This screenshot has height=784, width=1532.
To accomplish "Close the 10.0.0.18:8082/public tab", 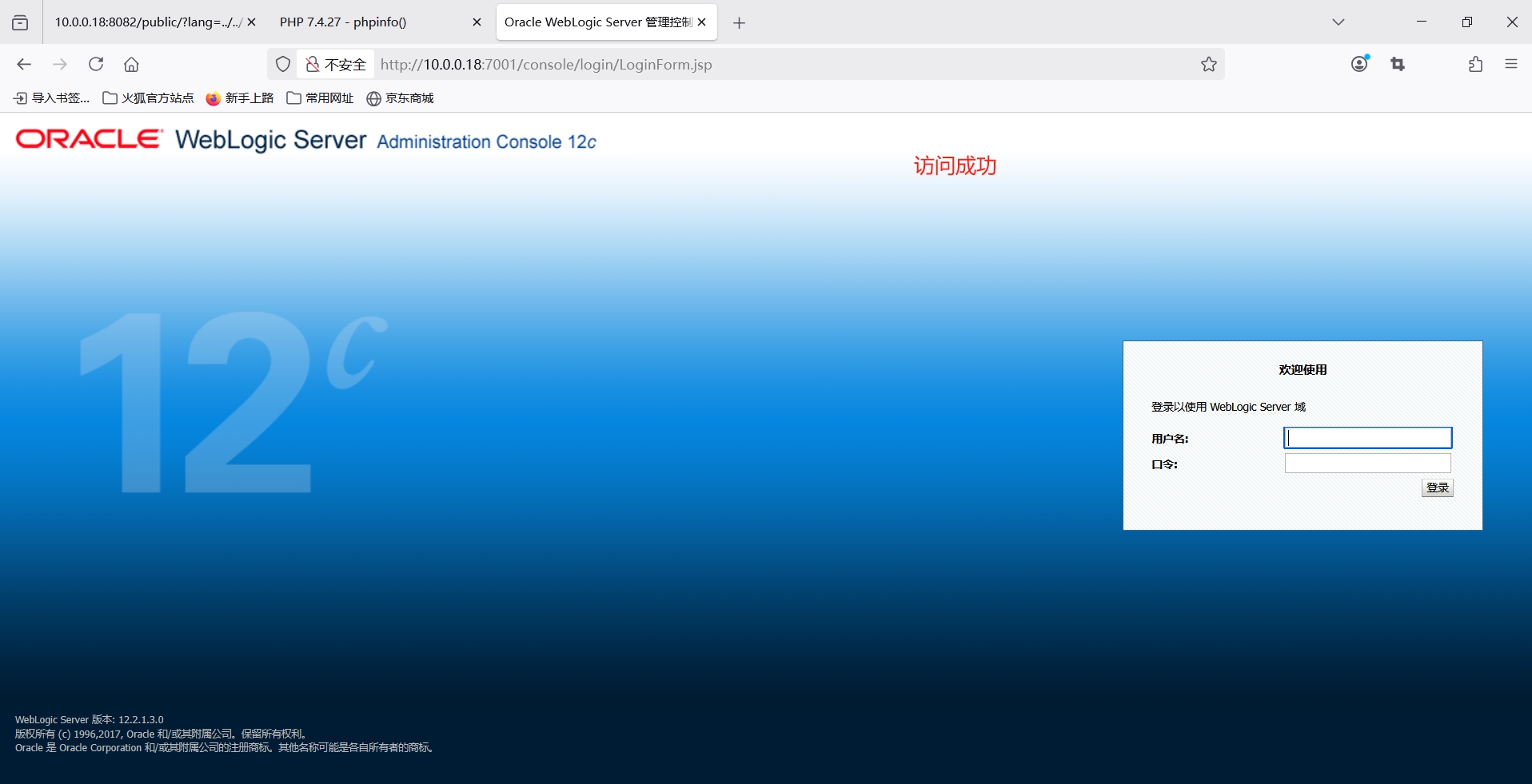I will (251, 22).
